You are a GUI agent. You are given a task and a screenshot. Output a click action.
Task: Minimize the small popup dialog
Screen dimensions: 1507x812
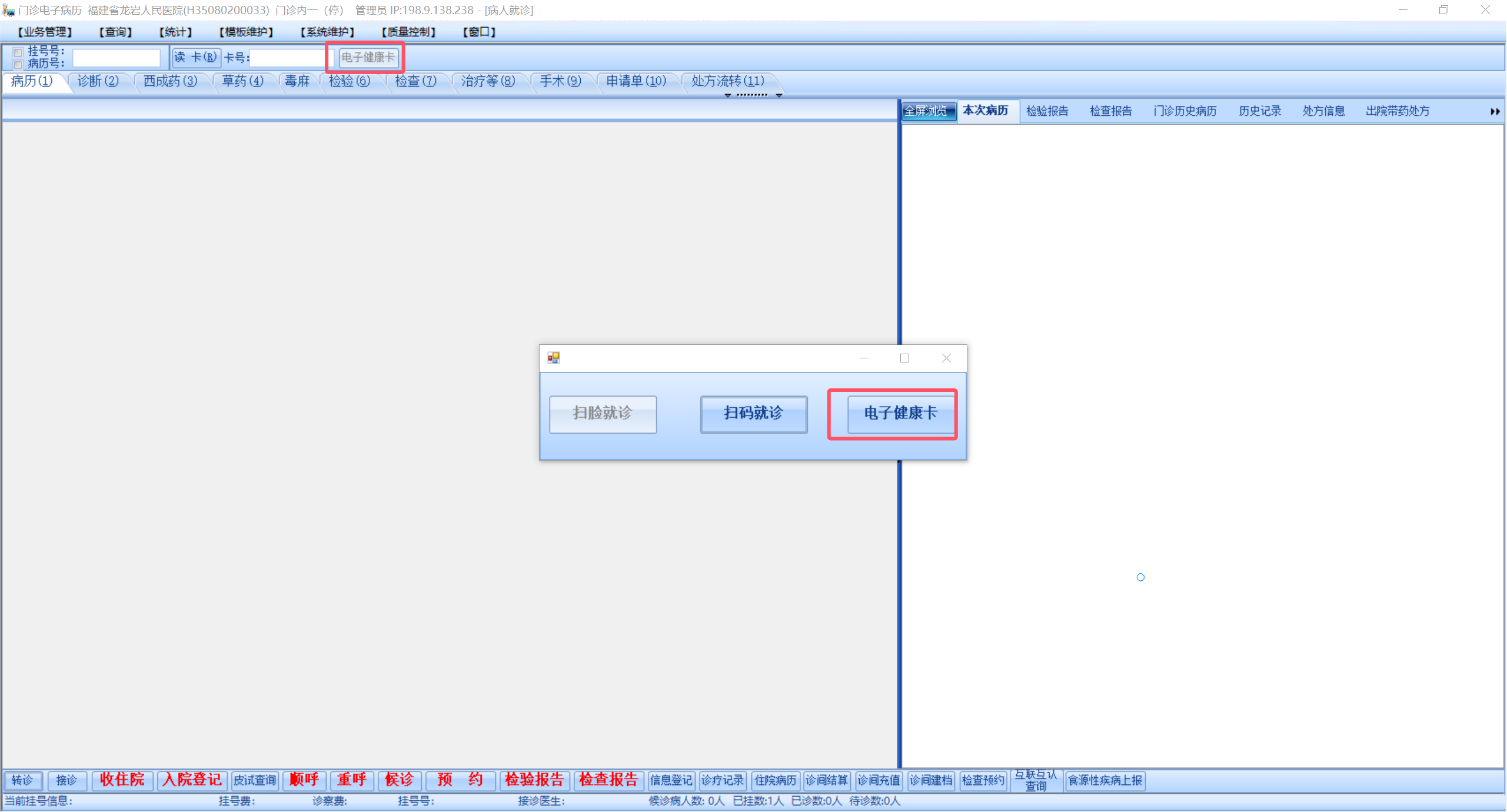click(x=864, y=358)
